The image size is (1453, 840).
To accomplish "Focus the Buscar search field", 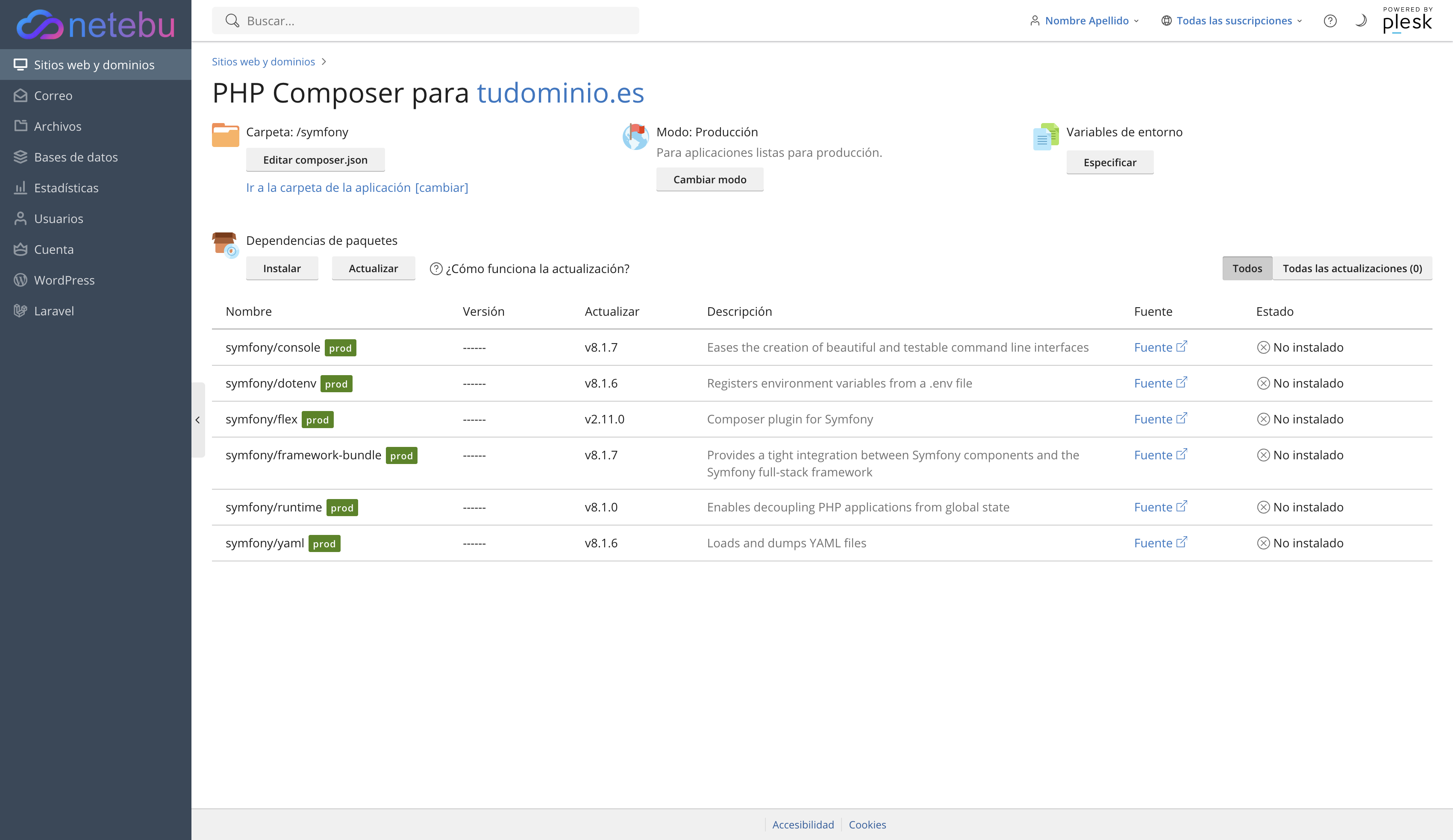I will pyautogui.click(x=426, y=21).
